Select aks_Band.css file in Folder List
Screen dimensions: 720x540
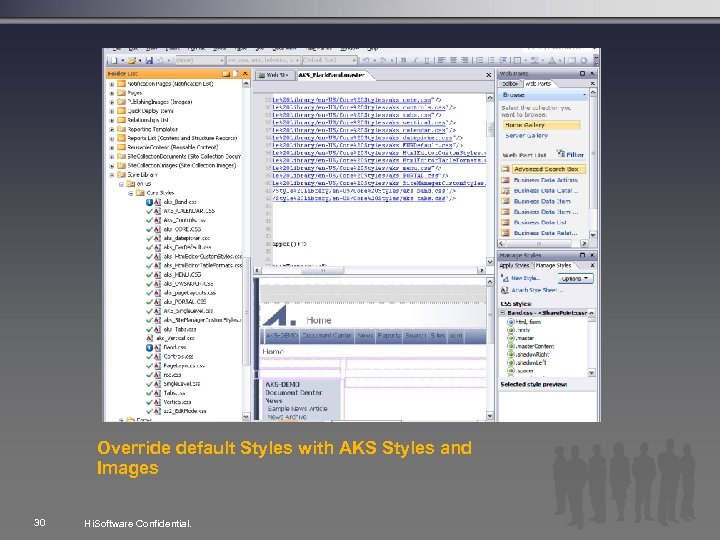pyautogui.click(x=180, y=202)
